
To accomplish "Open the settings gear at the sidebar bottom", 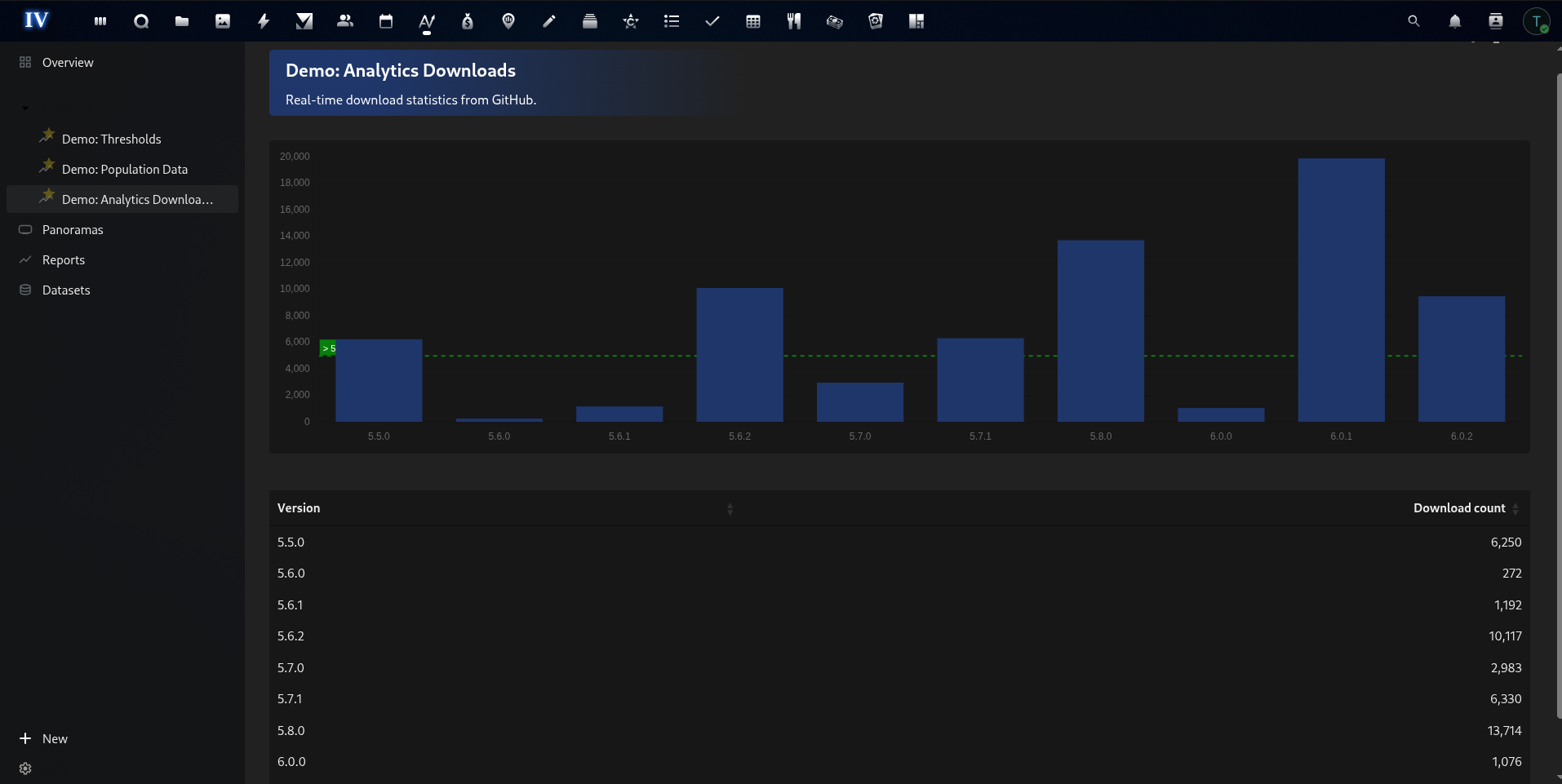I will click(x=24, y=768).
